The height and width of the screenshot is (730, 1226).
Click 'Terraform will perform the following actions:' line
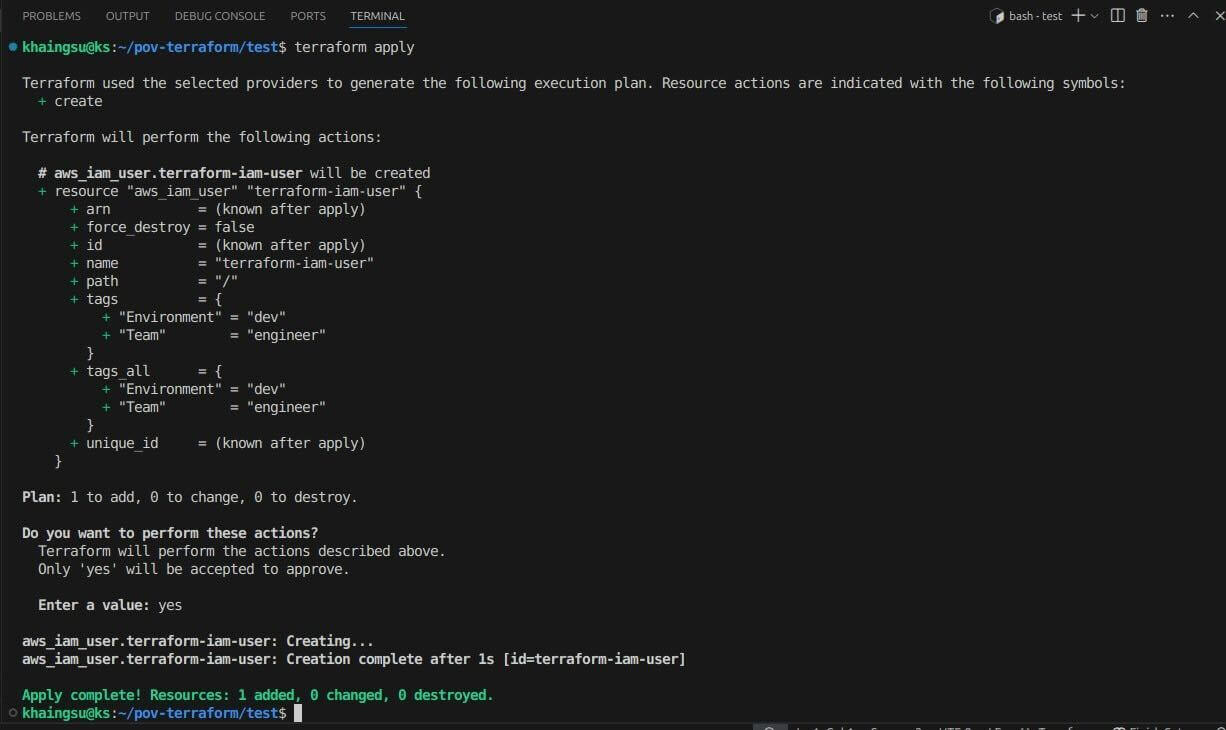202,137
